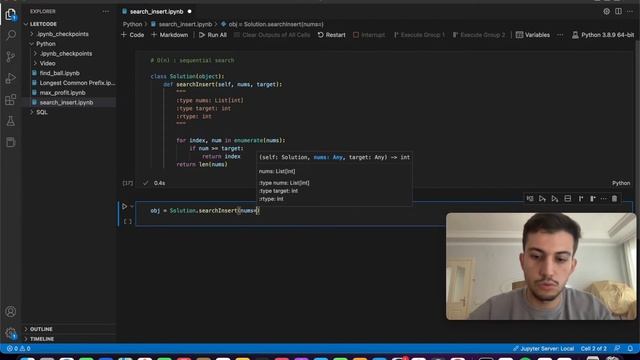This screenshot has height=360, width=640.
Task: Click obj = Solution.searchInsert breadcrumb item
Action: pyautogui.click(x=276, y=24)
